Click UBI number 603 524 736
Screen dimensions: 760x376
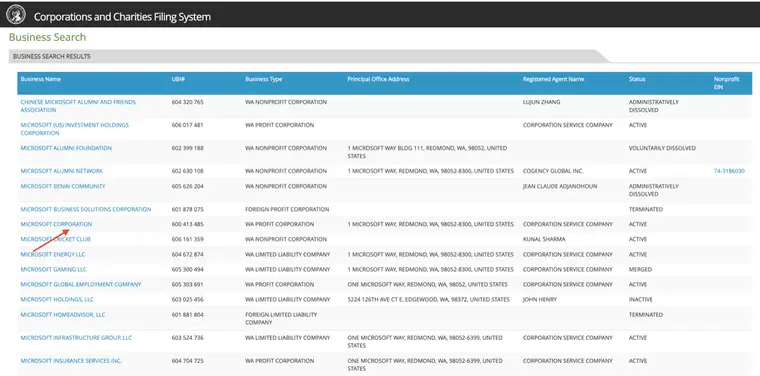pos(188,338)
